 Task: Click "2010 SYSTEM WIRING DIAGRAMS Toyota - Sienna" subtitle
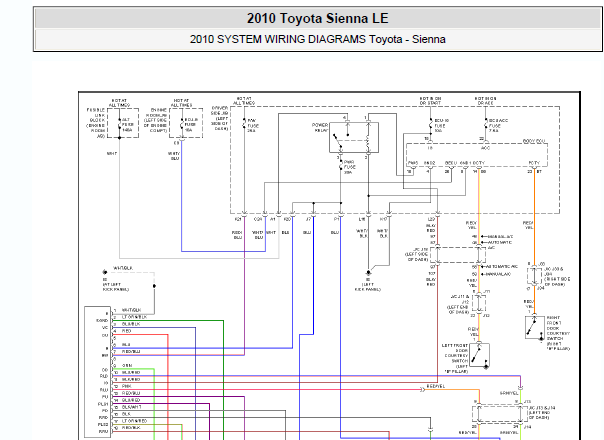tap(317, 39)
